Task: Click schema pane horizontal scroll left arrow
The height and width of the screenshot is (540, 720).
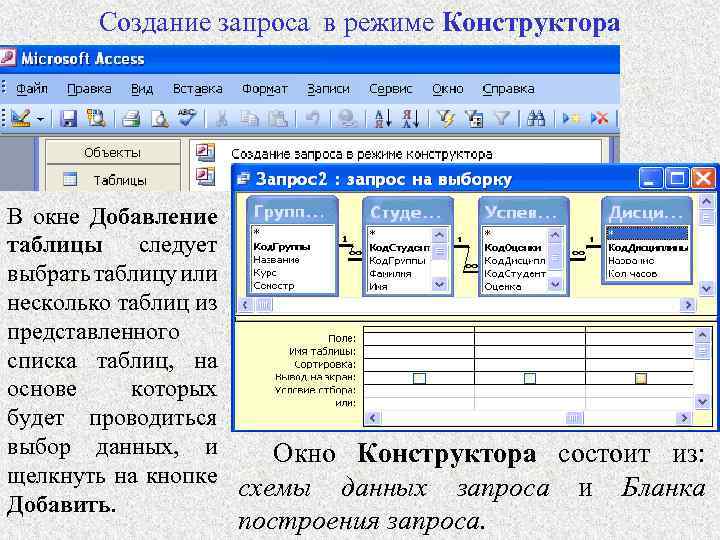Action: point(246,304)
